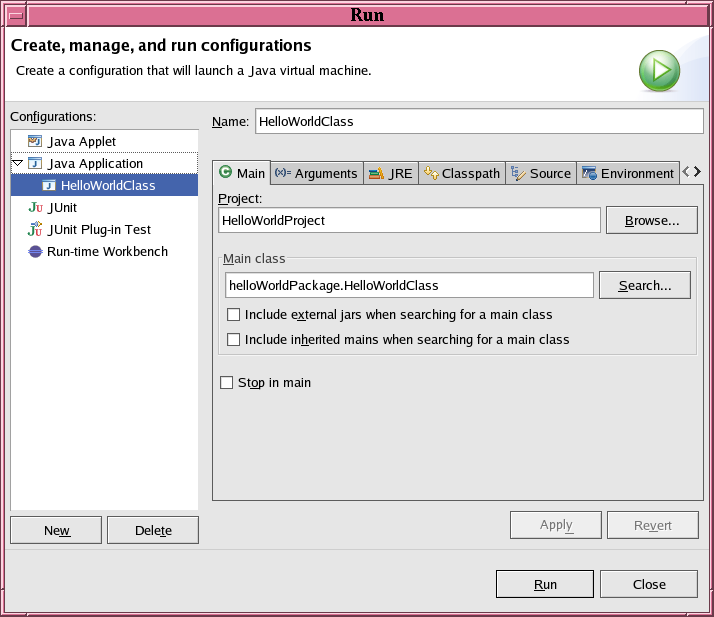Viewport: 714px width, 617px height.
Task: Click the green run banner icon
Action: click(659, 71)
